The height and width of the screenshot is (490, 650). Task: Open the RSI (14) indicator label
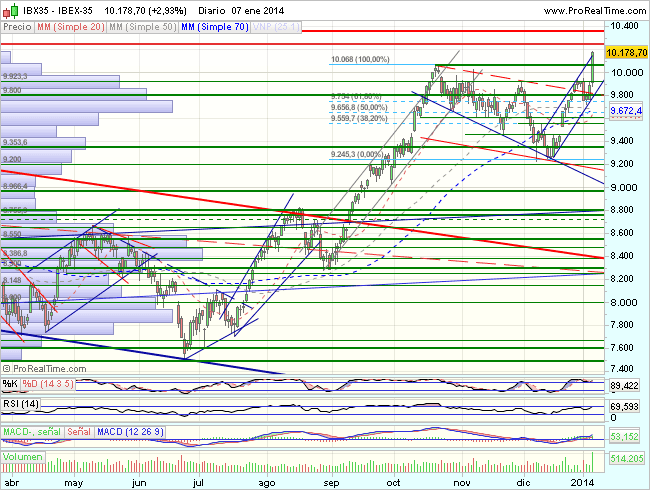pyautogui.click(x=20, y=403)
